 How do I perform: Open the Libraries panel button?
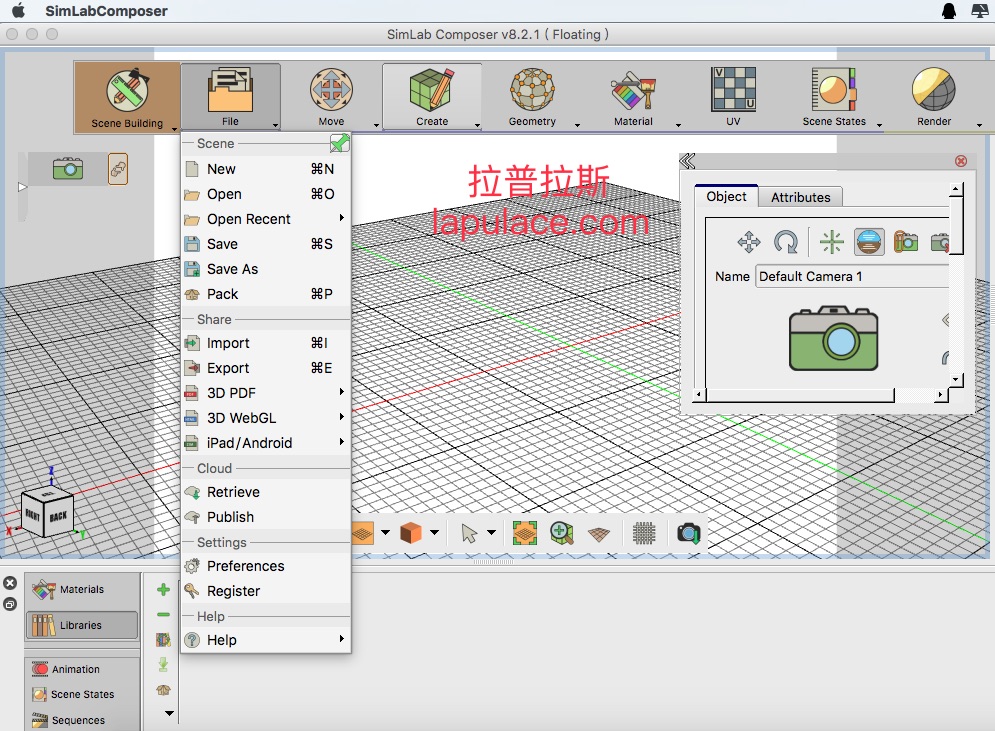pos(82,626)
